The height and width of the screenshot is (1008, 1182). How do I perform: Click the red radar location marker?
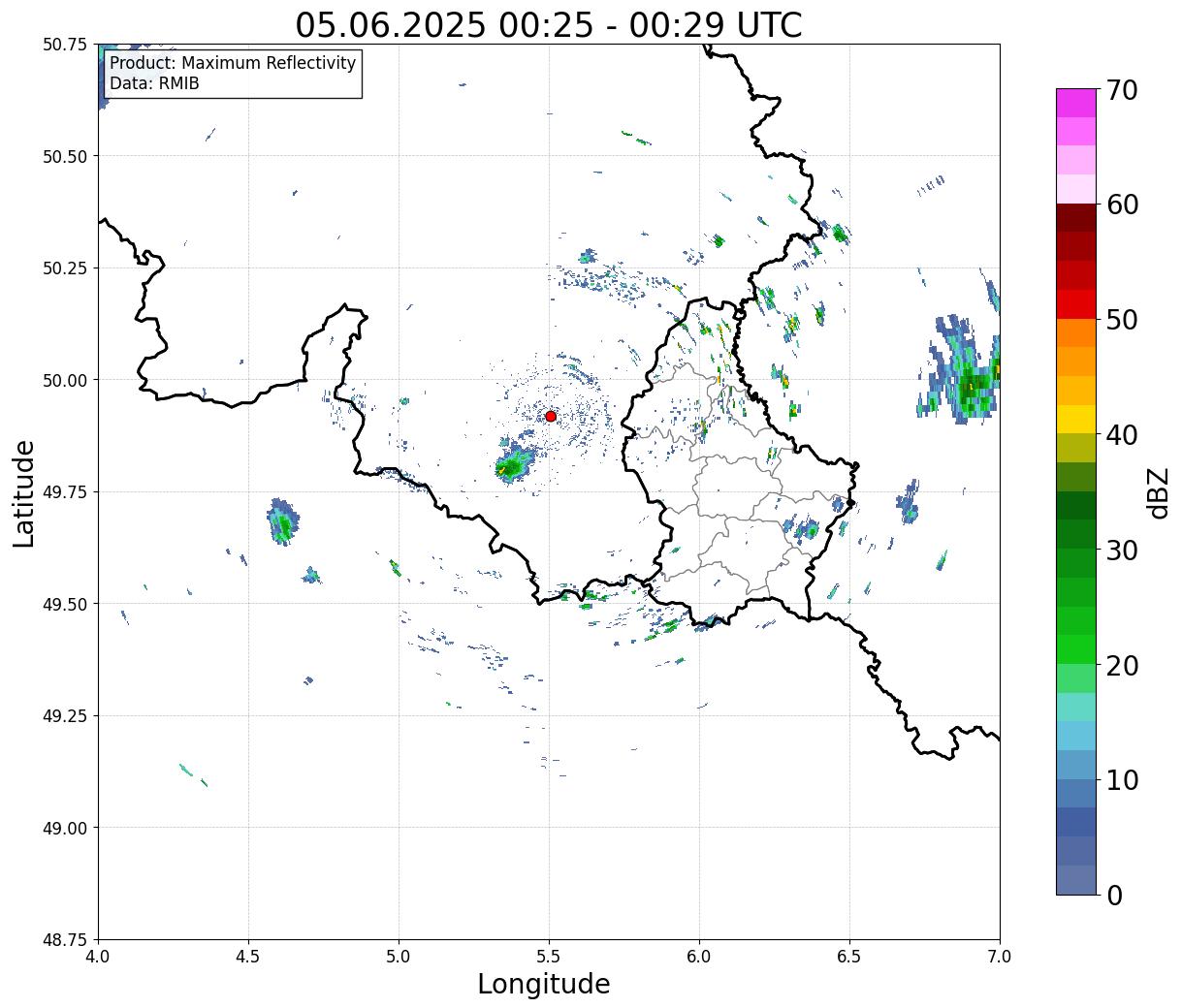(x=551, y=416)
